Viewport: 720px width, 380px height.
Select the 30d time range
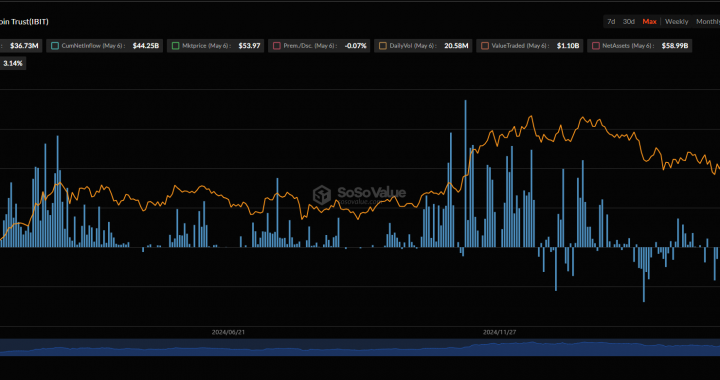point(629,22)
